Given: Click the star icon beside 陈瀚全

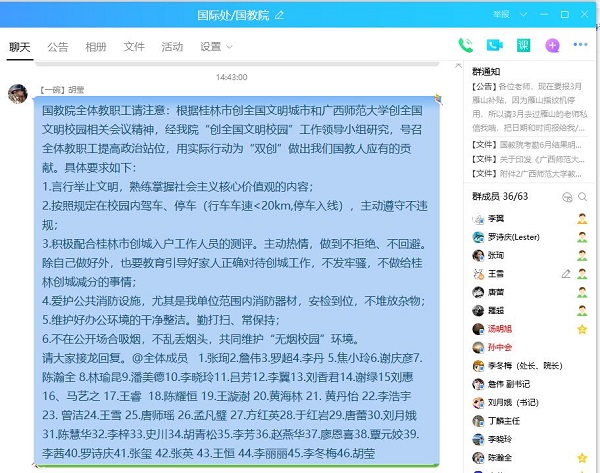Looking at the screenshot, I should point(582,457).
